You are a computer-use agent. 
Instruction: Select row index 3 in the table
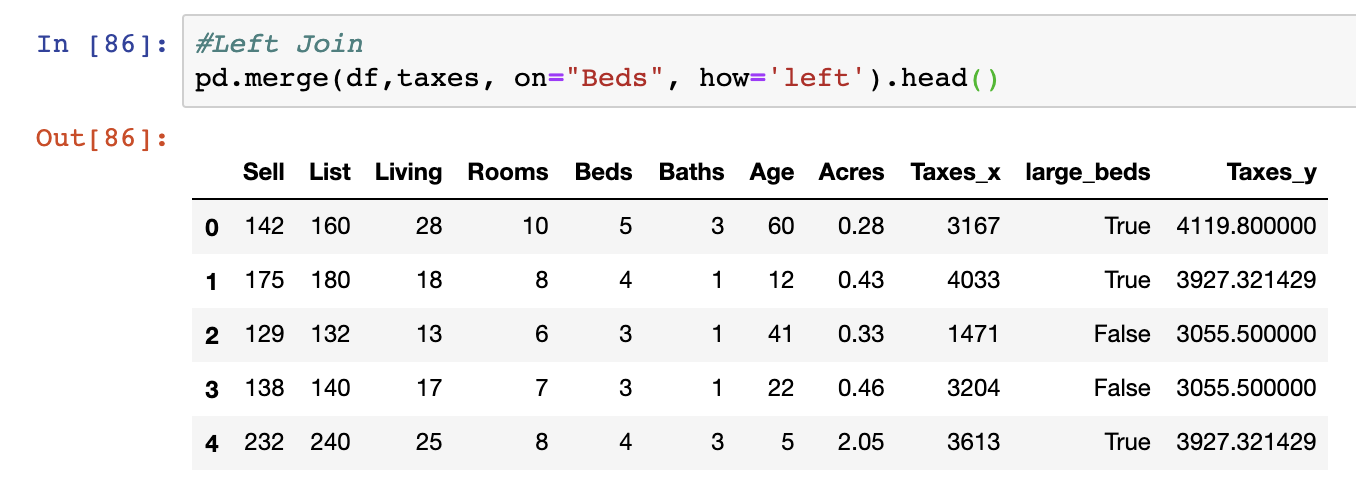pyautogui.click(x=211, y=389)
